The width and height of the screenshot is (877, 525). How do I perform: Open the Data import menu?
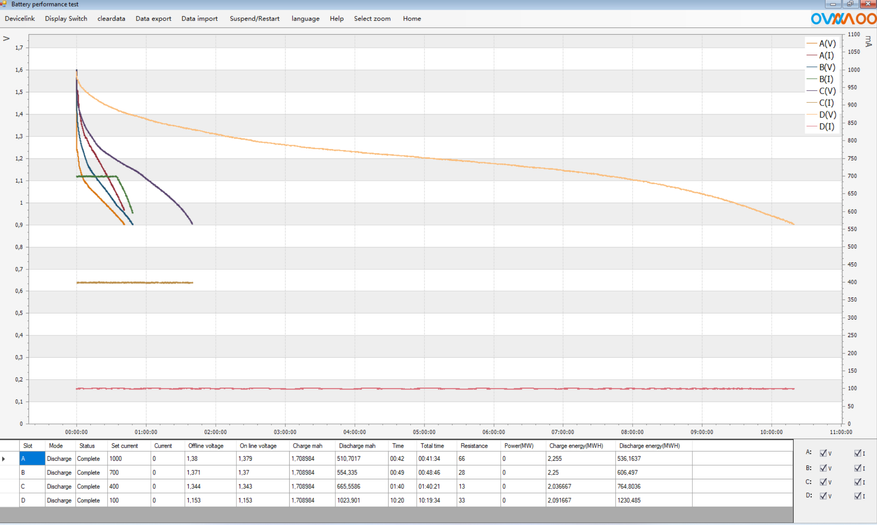click(x=199, y=18)
